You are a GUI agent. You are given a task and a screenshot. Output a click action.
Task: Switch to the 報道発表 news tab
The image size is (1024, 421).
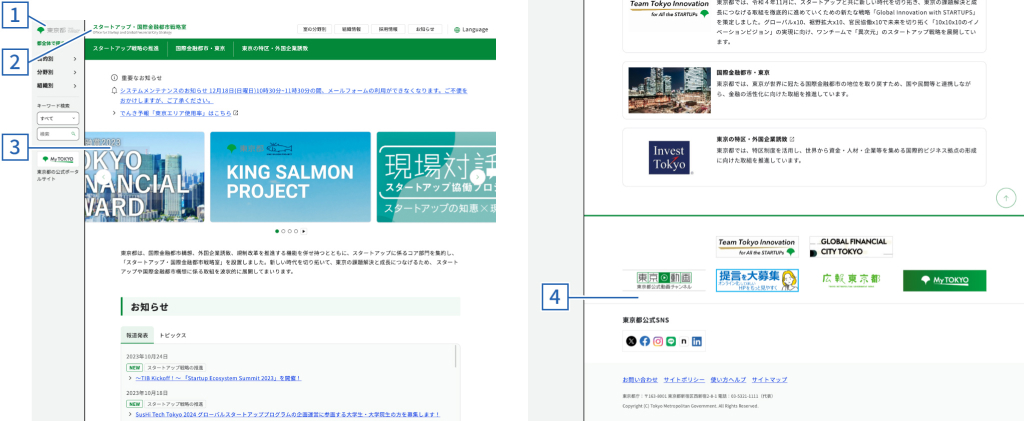point(137,335)
